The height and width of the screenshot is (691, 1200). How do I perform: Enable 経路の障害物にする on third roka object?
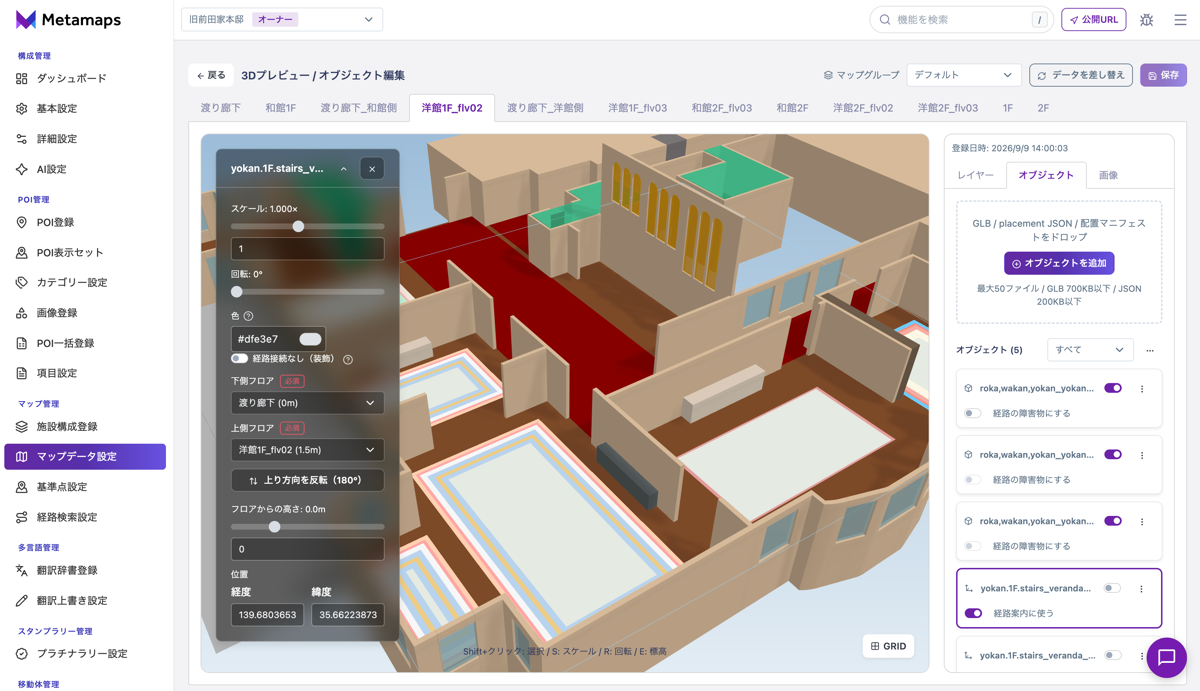(972, 546)
